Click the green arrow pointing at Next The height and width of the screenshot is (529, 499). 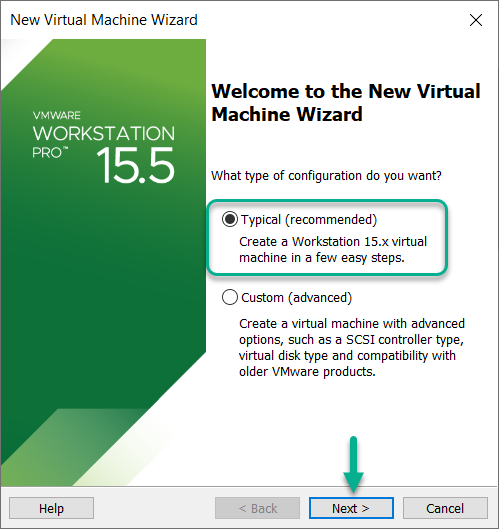click(x=353, y=465)
